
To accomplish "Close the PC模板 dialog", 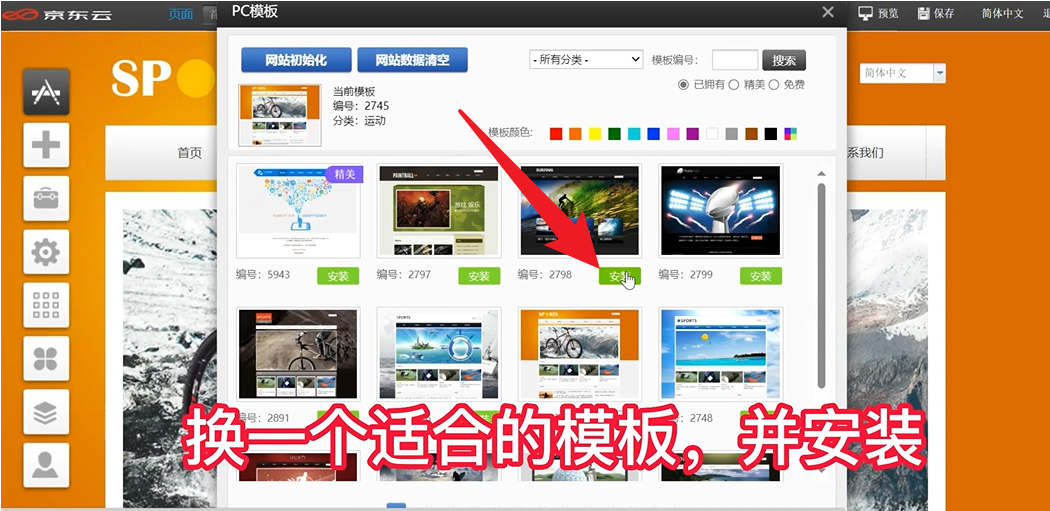I will (x=828, y=12).
